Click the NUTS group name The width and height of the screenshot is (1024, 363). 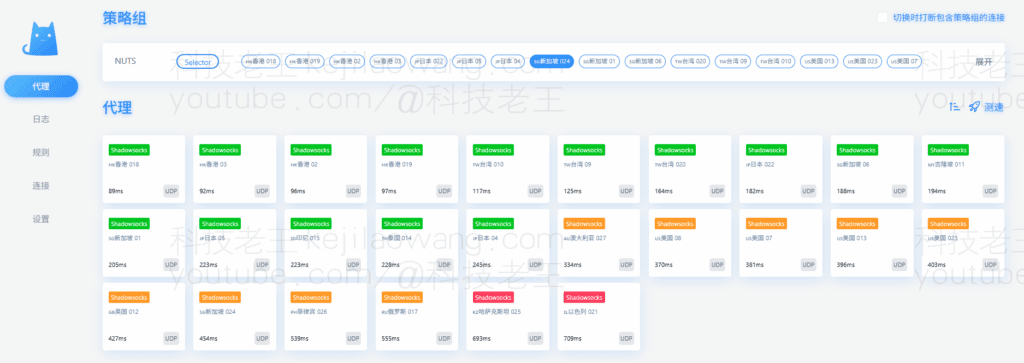125,61
